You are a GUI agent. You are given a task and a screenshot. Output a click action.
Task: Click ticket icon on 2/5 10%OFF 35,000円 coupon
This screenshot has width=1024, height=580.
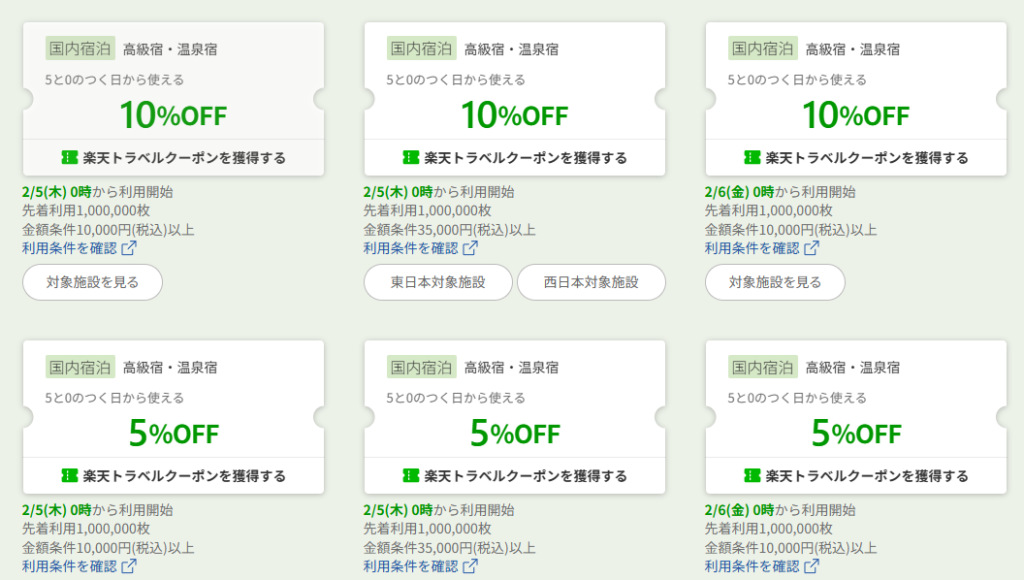coord(411,158)
